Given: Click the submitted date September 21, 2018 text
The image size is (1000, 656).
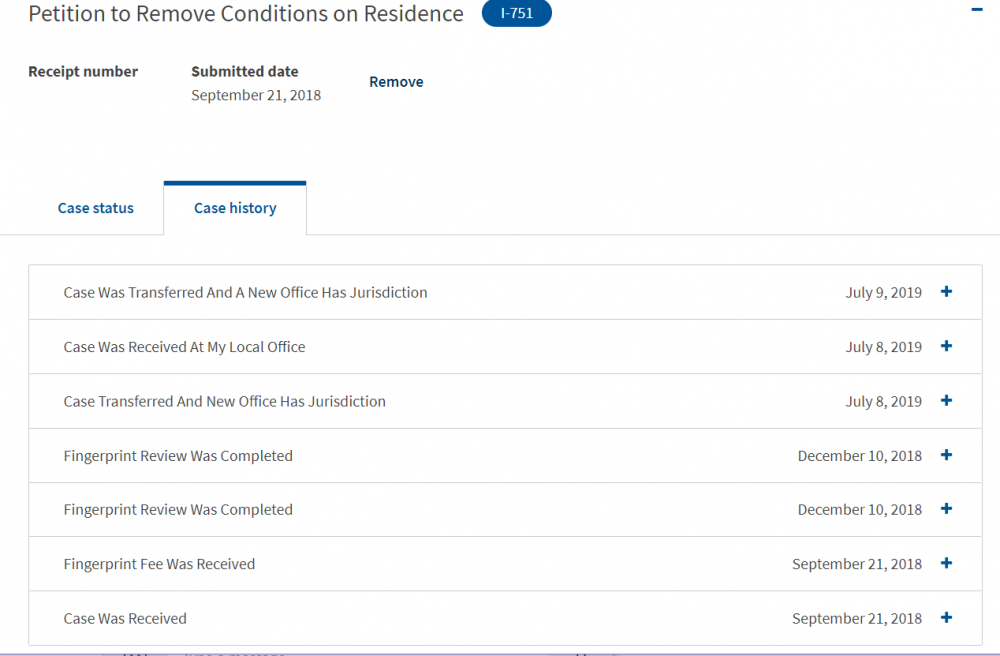Looking at the screenshot, I should (x=256, y=95).
